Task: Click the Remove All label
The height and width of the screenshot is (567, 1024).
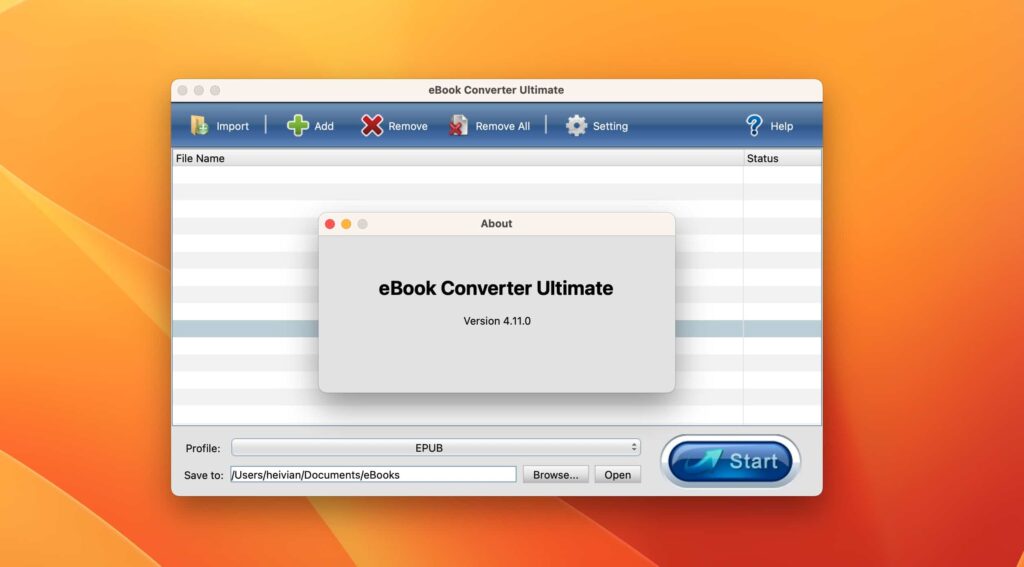Action: pyautogui.click(x=503, y=126)
